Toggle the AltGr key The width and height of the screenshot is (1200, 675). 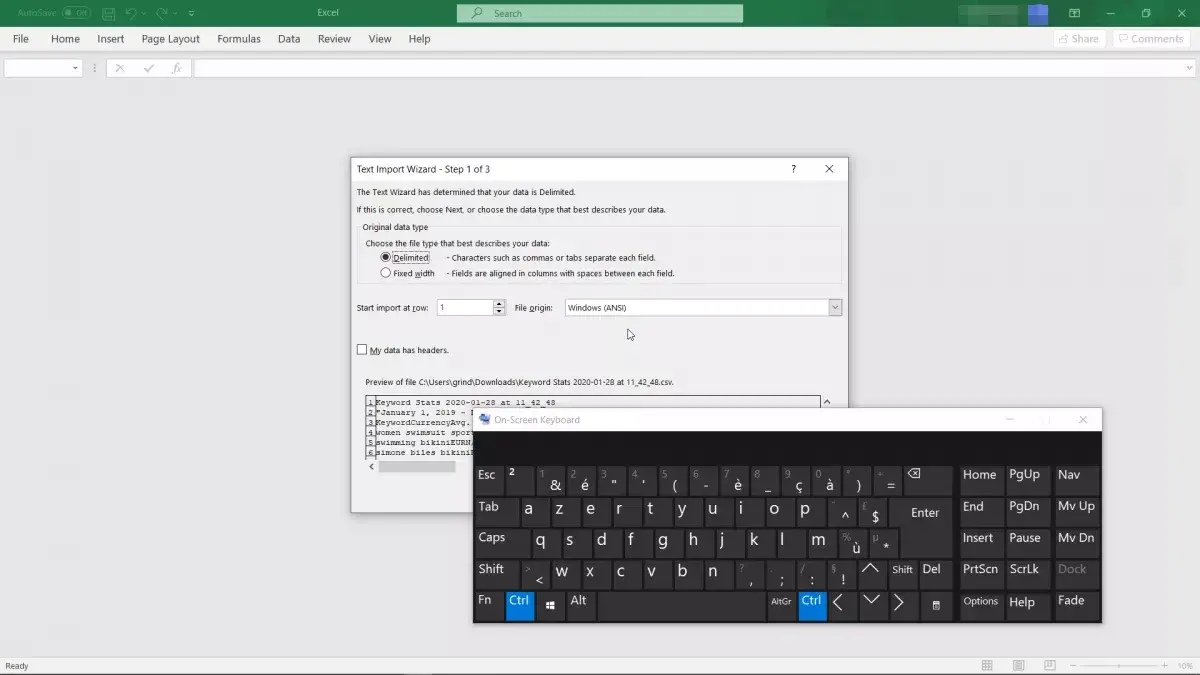pyautogui.click(x=781, y=606)
